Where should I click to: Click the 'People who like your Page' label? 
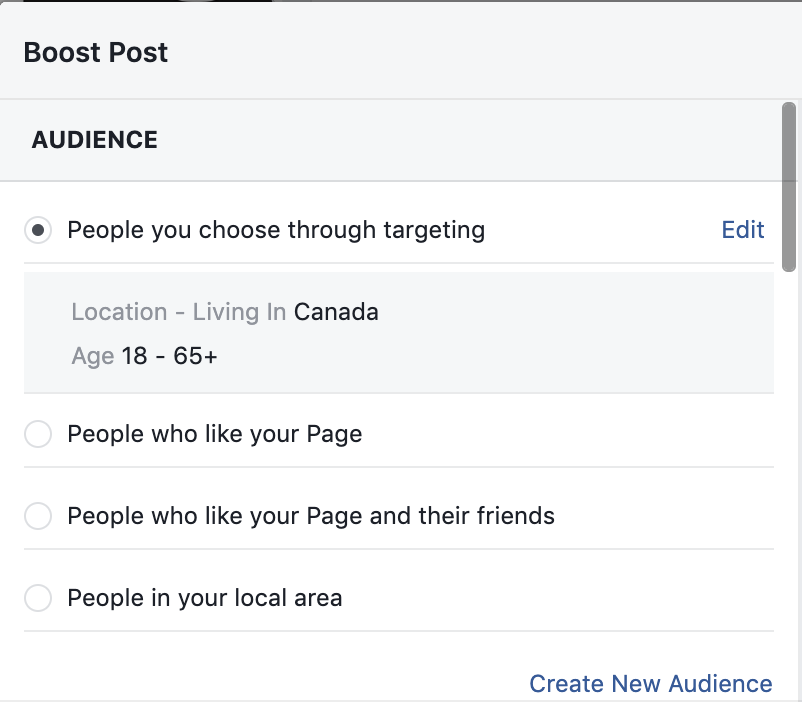[214, 434]
